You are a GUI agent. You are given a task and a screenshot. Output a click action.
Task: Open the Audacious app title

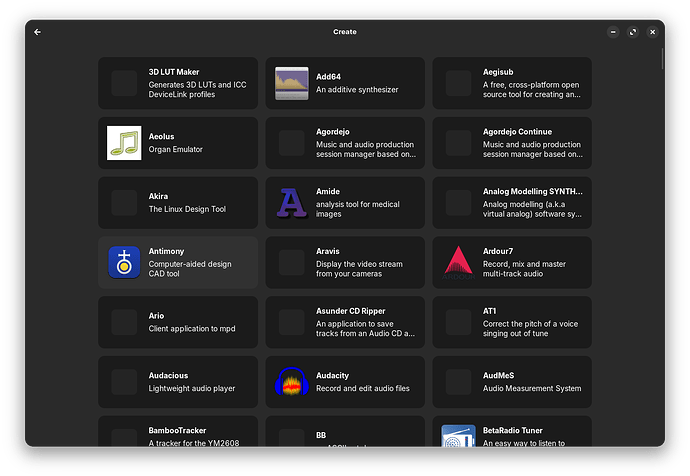coord(168,375)
